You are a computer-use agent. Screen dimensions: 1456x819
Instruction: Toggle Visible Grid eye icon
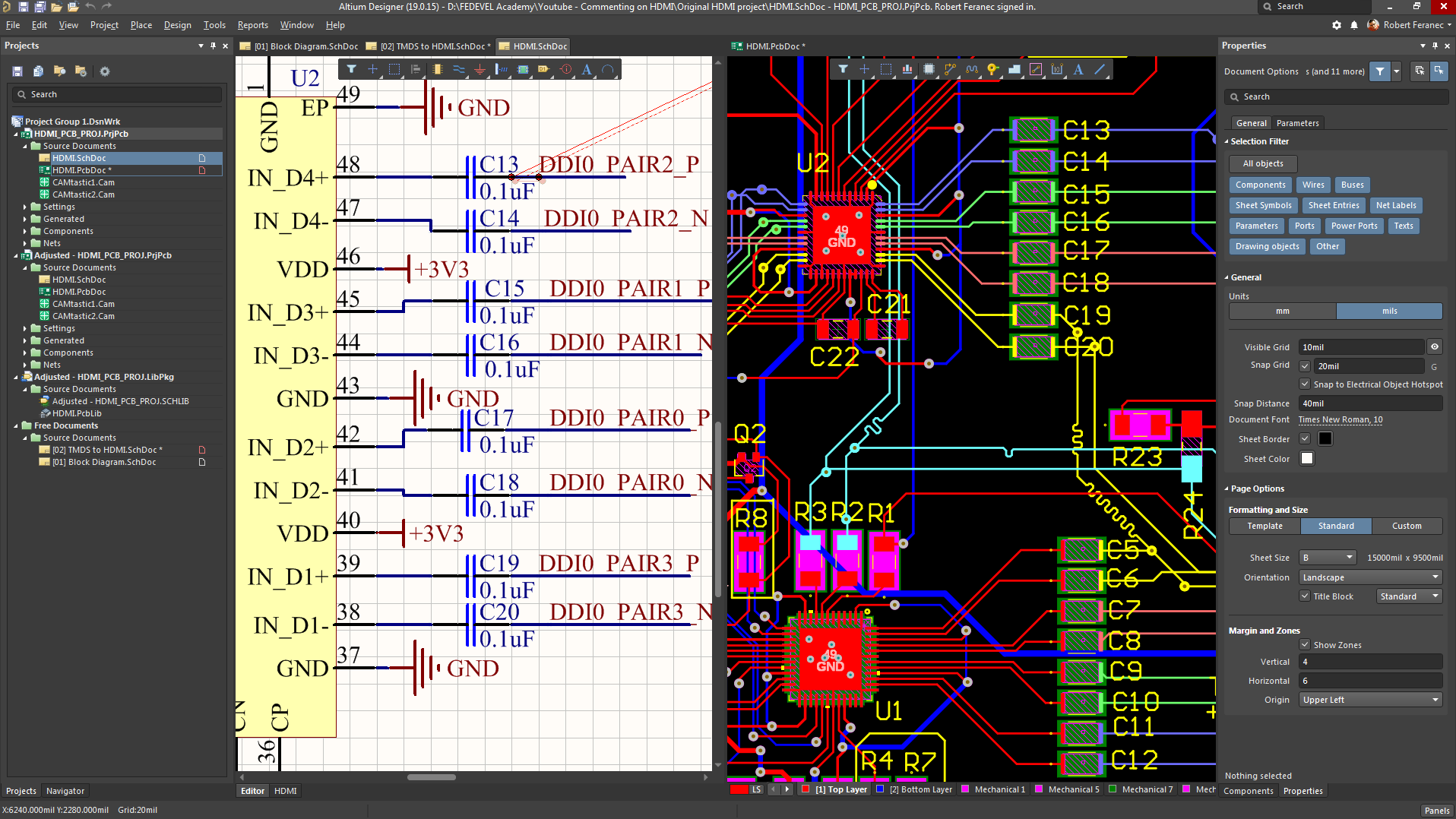point(1435,347)
